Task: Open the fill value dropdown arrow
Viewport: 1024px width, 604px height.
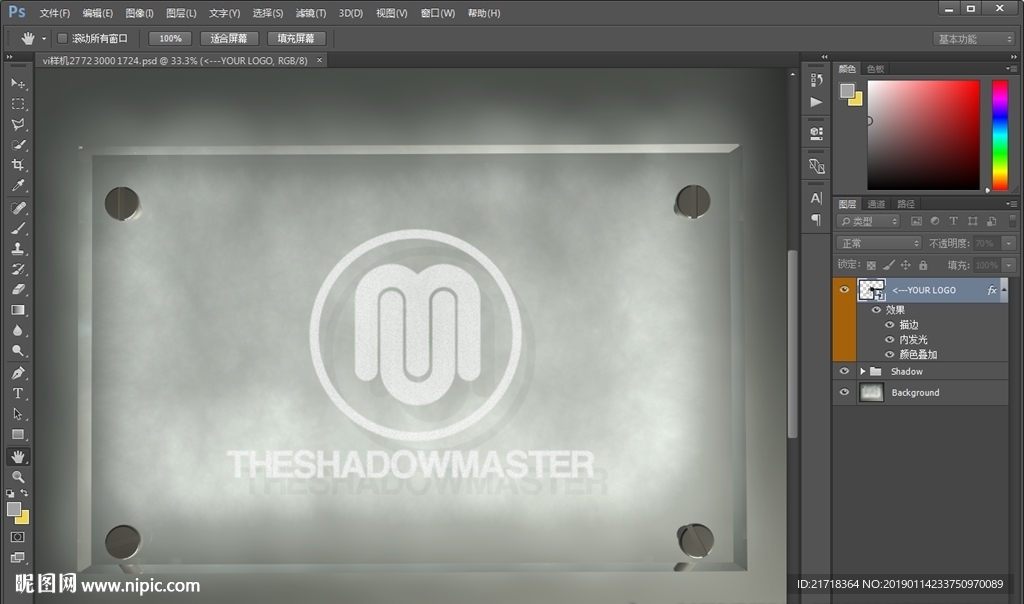Action: (x=1009, y=265)
